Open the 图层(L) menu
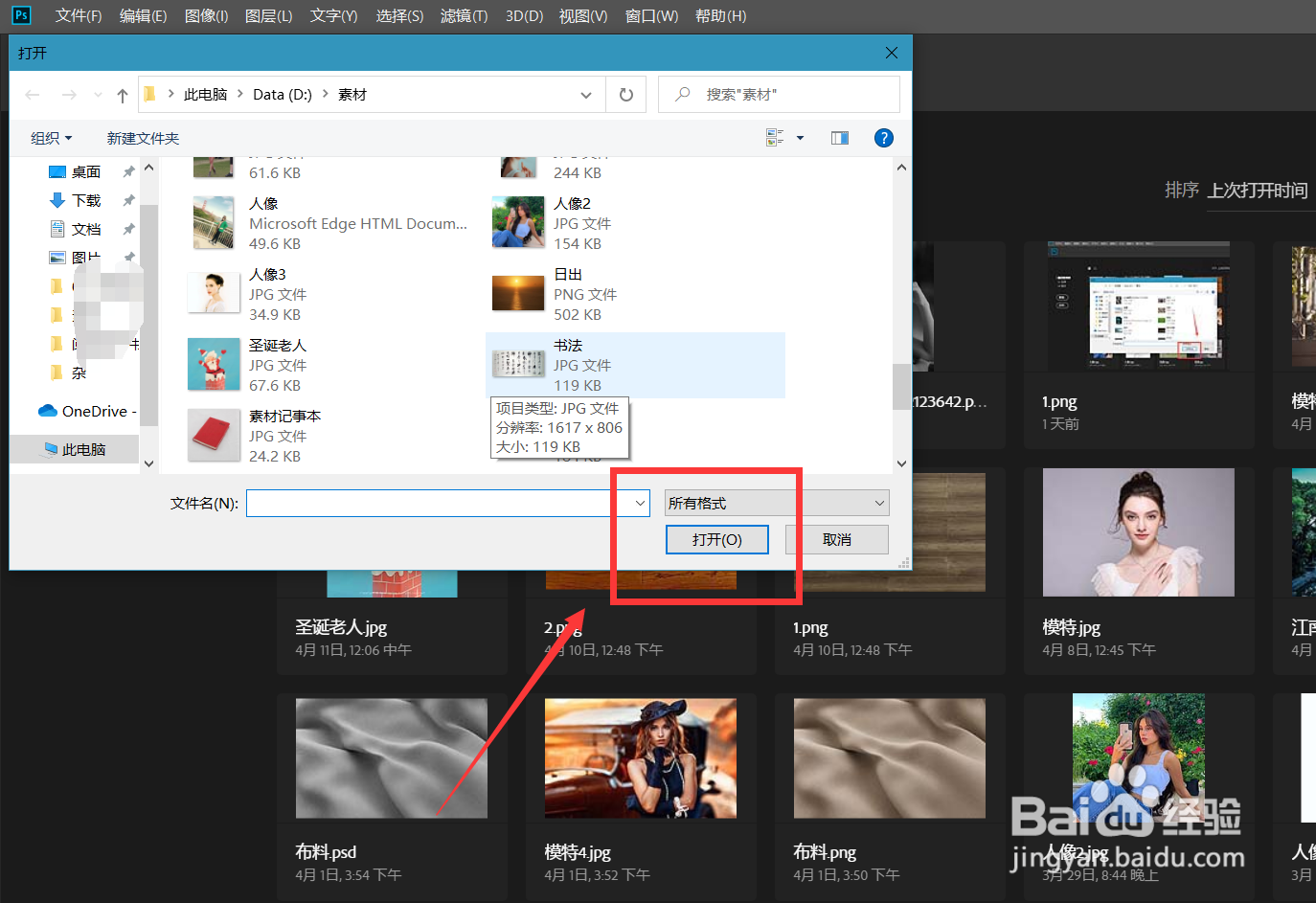The width and height of the screenshot is (1316, 903). [x=268, y=16]
